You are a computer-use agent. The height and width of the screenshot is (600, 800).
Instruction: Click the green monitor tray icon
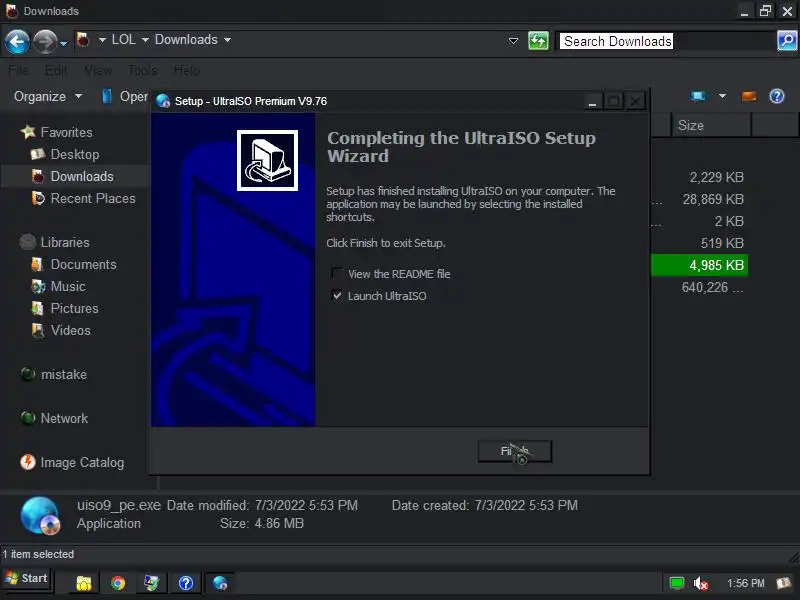click(677, 583)
